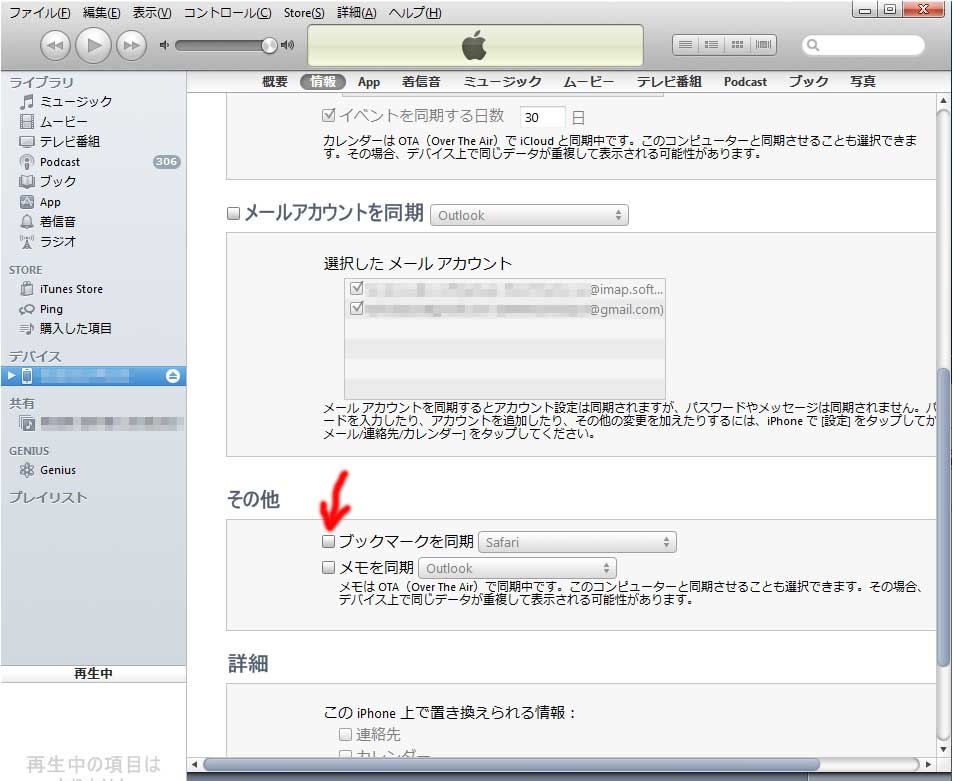953x781 pixels.
Task: Open the 詳細 menu
Action: click(357, 13)
